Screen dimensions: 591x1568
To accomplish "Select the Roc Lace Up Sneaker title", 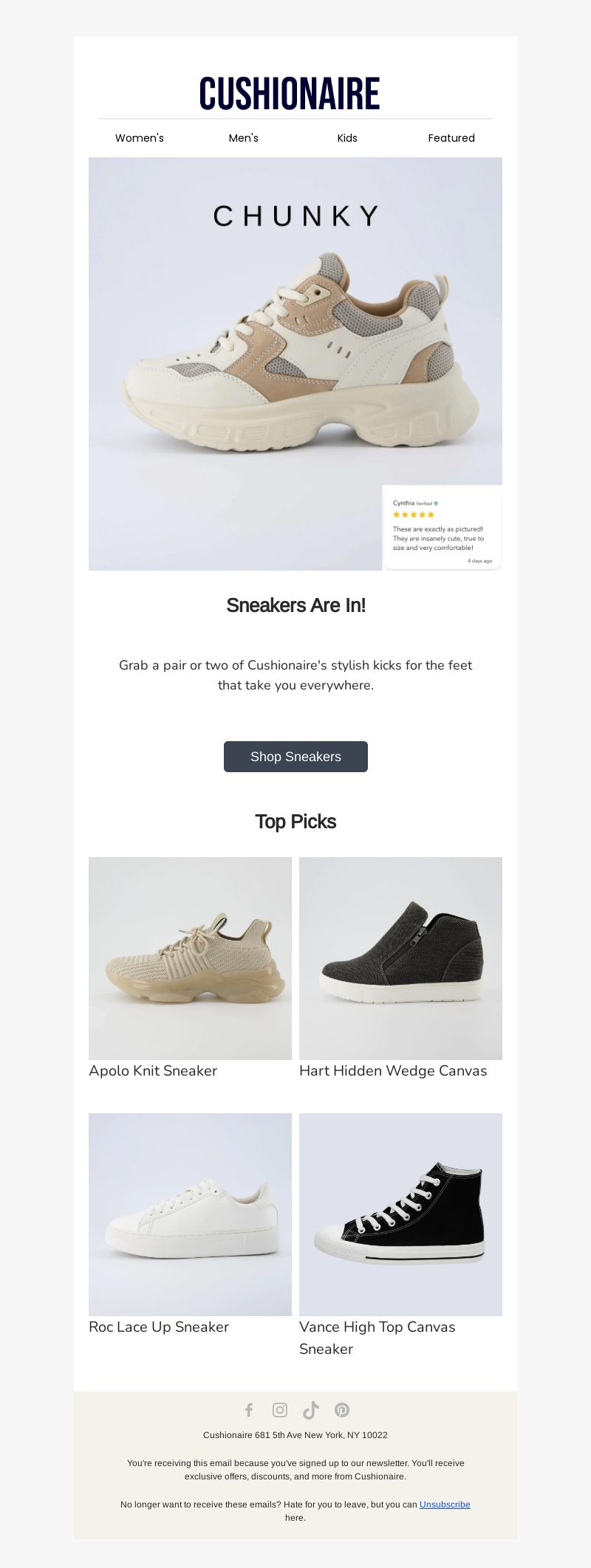I will 159,1327.
